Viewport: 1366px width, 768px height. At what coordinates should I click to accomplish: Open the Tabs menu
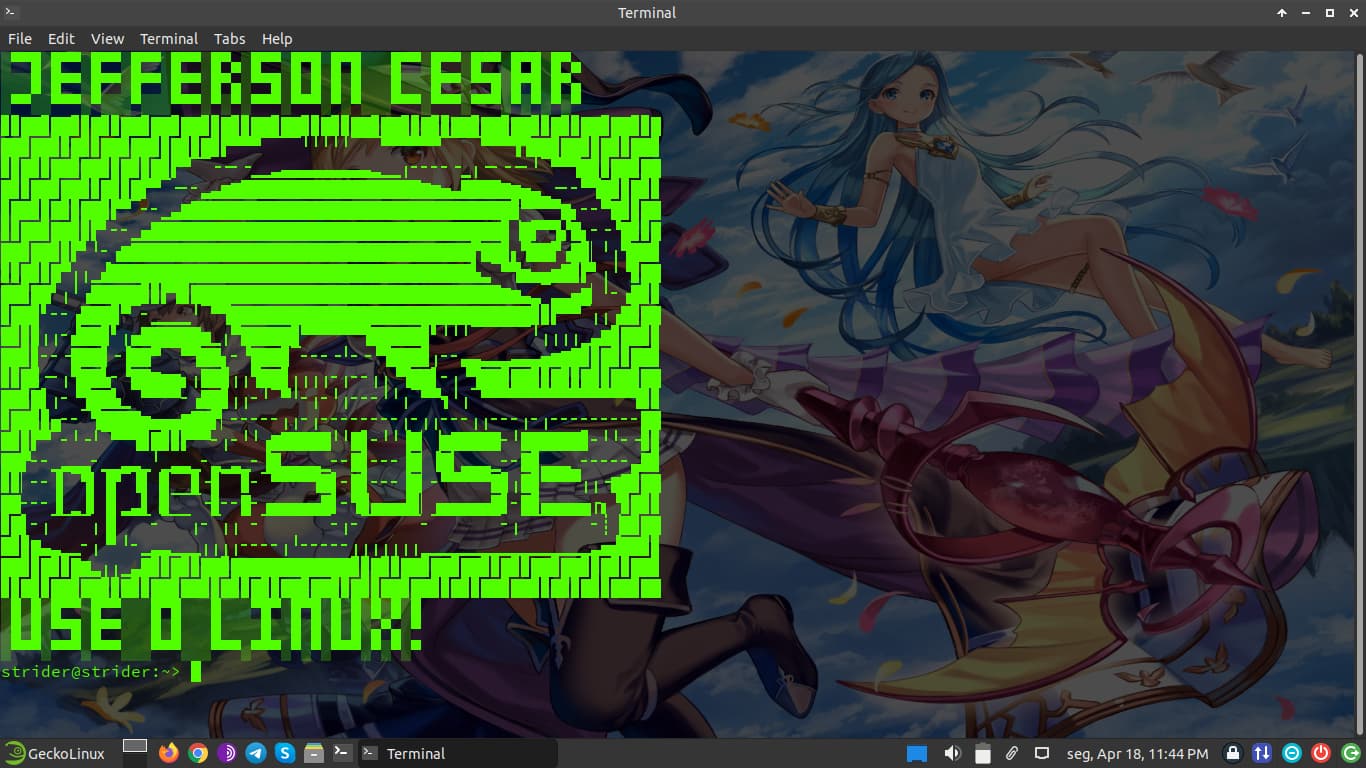pyautogui.click(x=229, y=39)
